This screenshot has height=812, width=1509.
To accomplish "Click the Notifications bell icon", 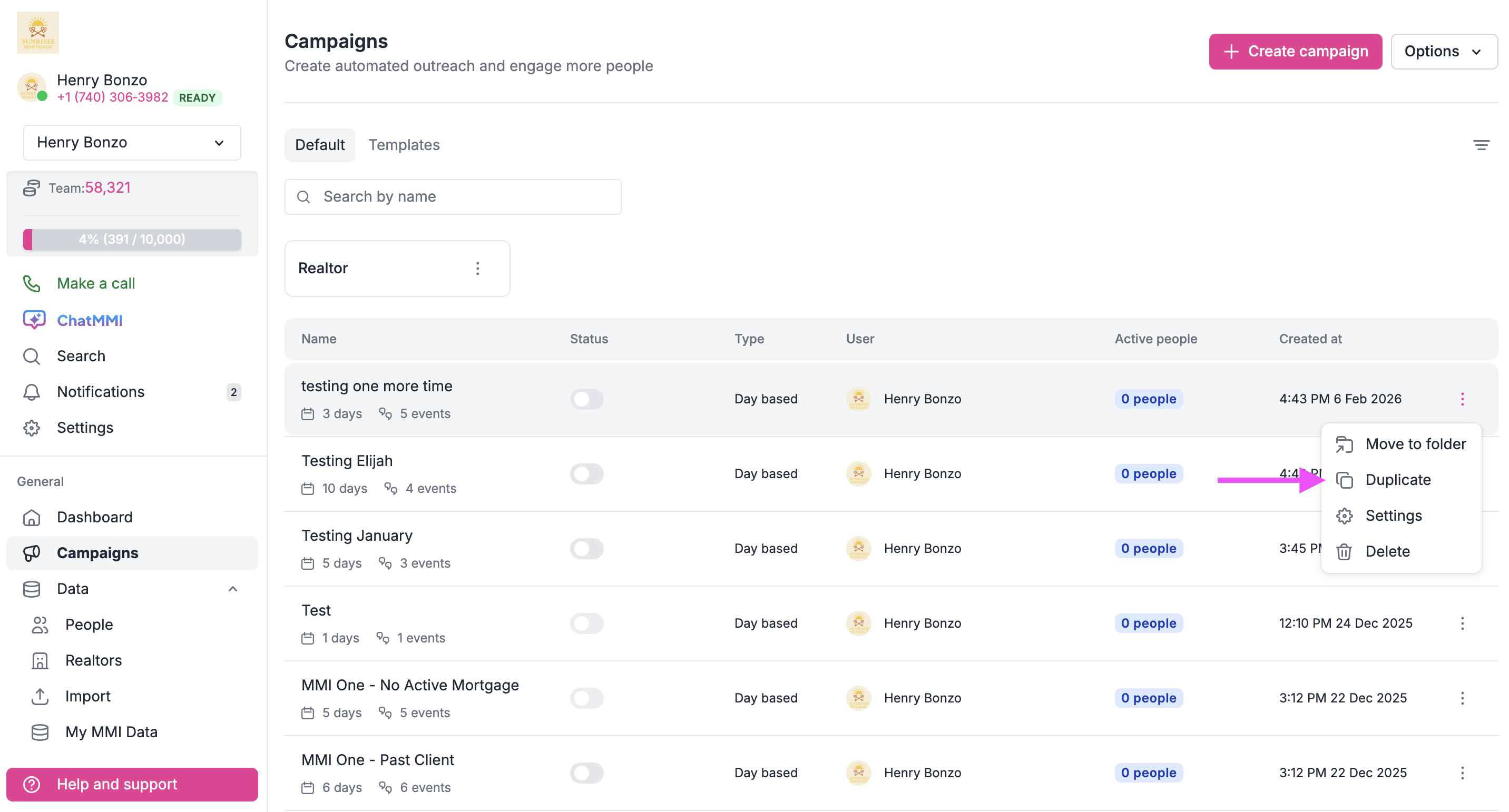I will 32,392.
